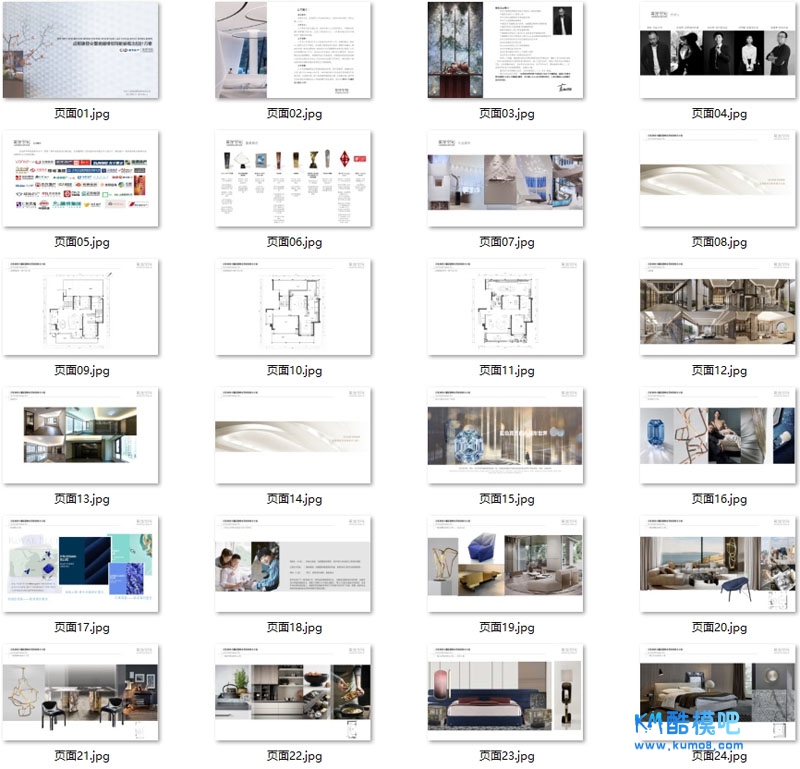The image size is (800, 769).
Task: Select the 页面22.jpg filename label
Action: (294, 756)
